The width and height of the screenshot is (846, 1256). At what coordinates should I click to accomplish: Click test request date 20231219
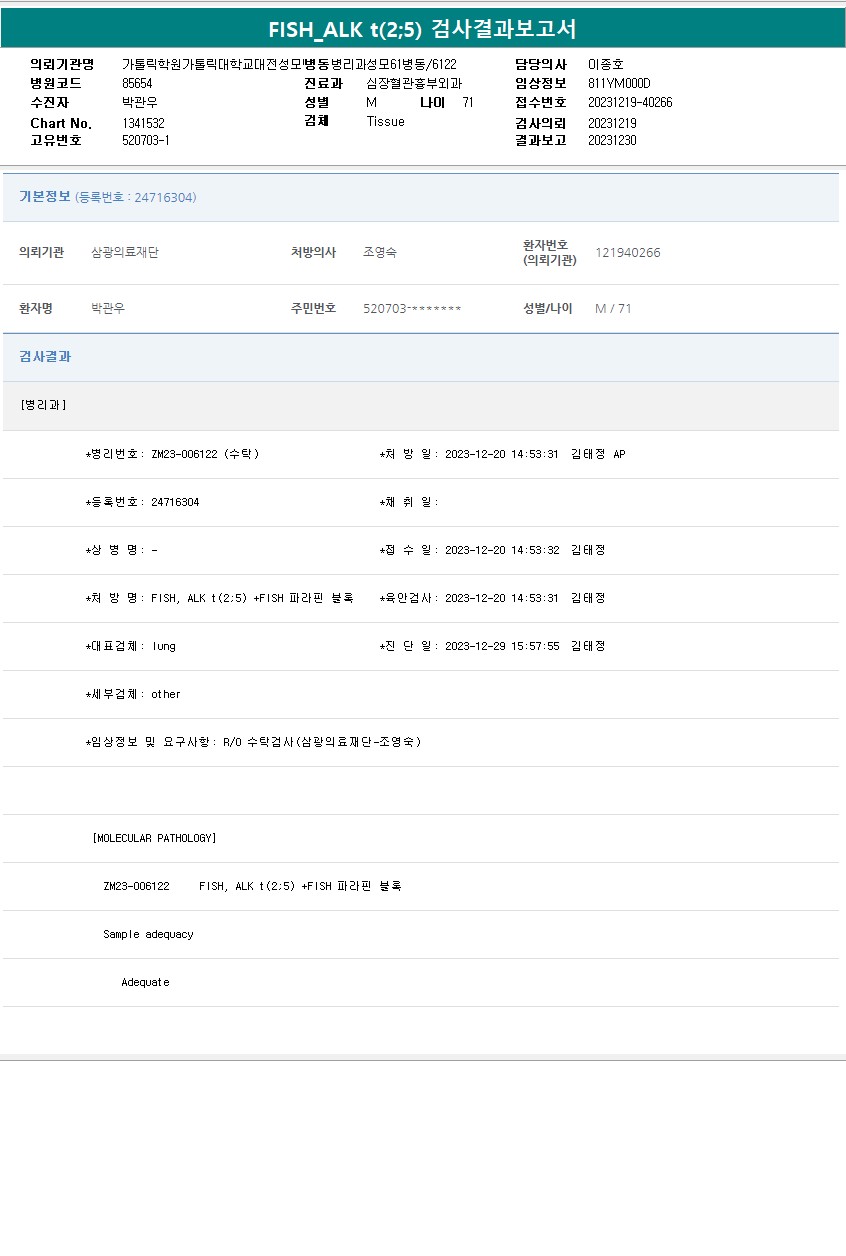point(612,123)
